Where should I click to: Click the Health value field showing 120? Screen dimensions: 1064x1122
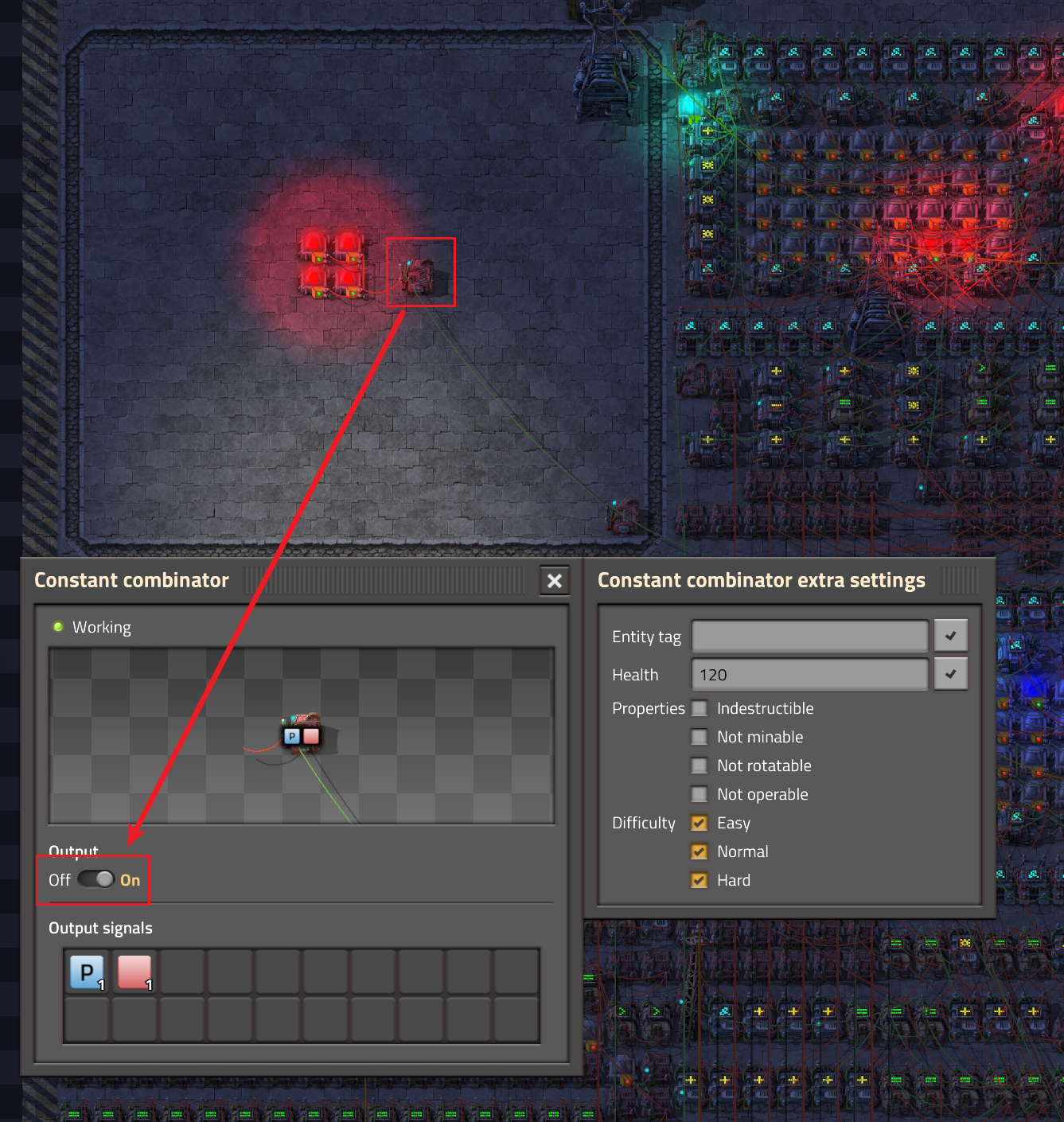[809, 674]
